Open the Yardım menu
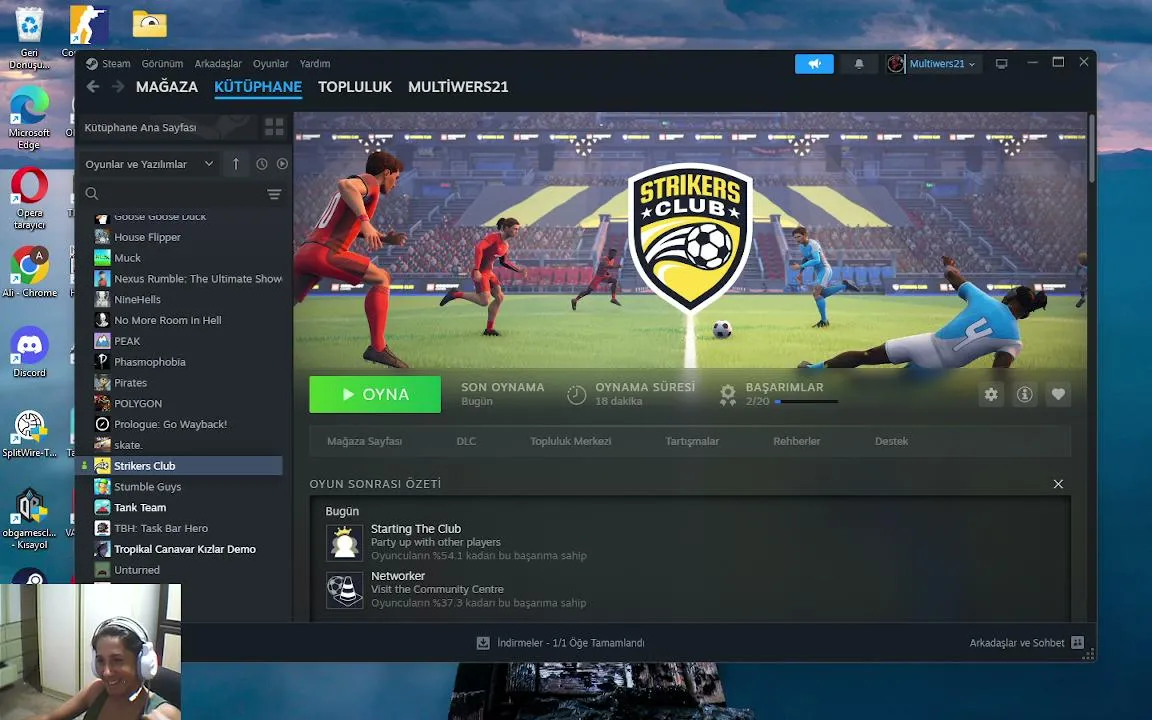Screen dimensions: 1152x720 tap(314, 64)
